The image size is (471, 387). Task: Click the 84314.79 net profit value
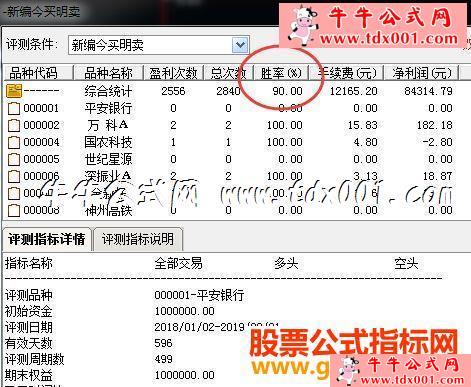[428, 91]
